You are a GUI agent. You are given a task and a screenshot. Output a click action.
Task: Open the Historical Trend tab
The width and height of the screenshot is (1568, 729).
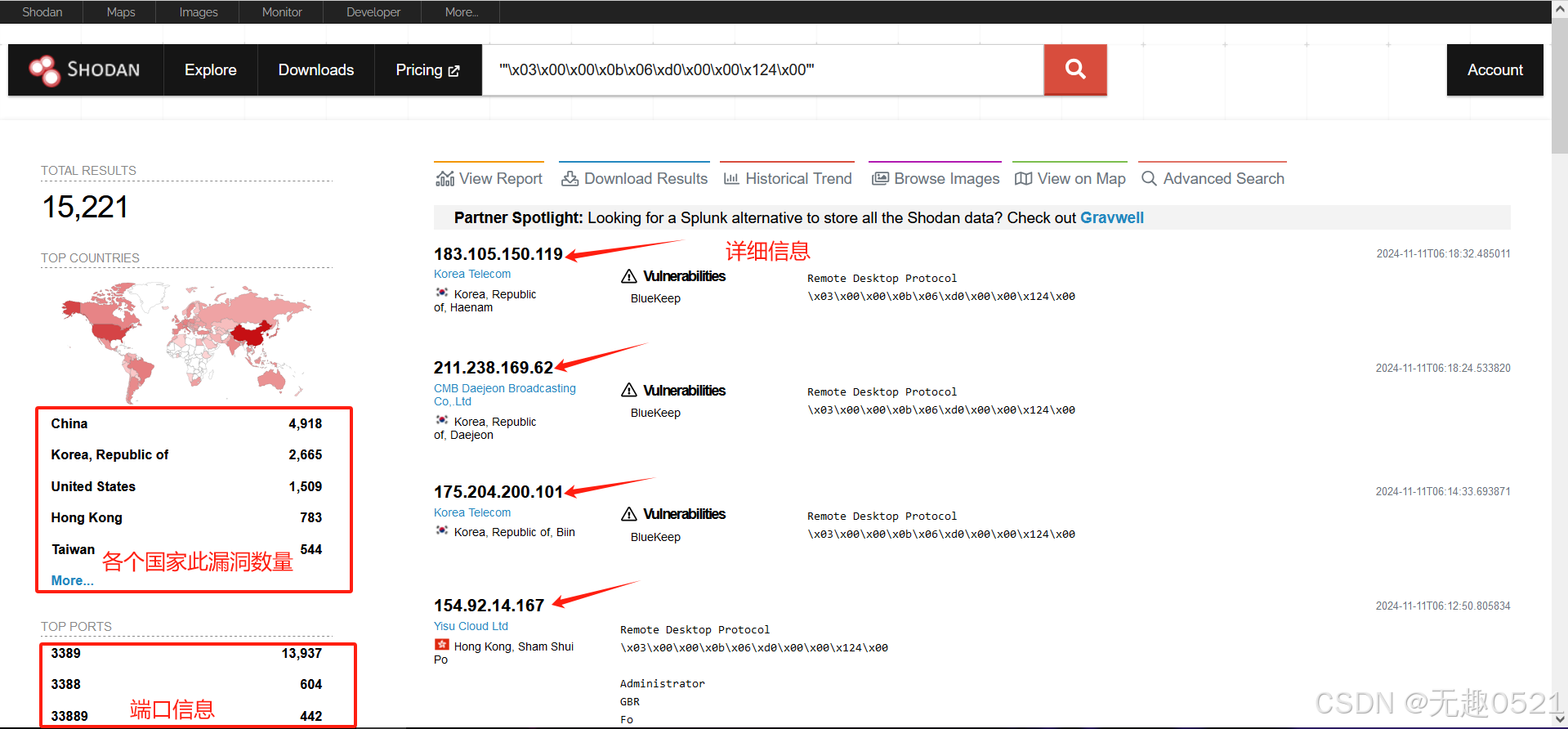coord(788,177)
